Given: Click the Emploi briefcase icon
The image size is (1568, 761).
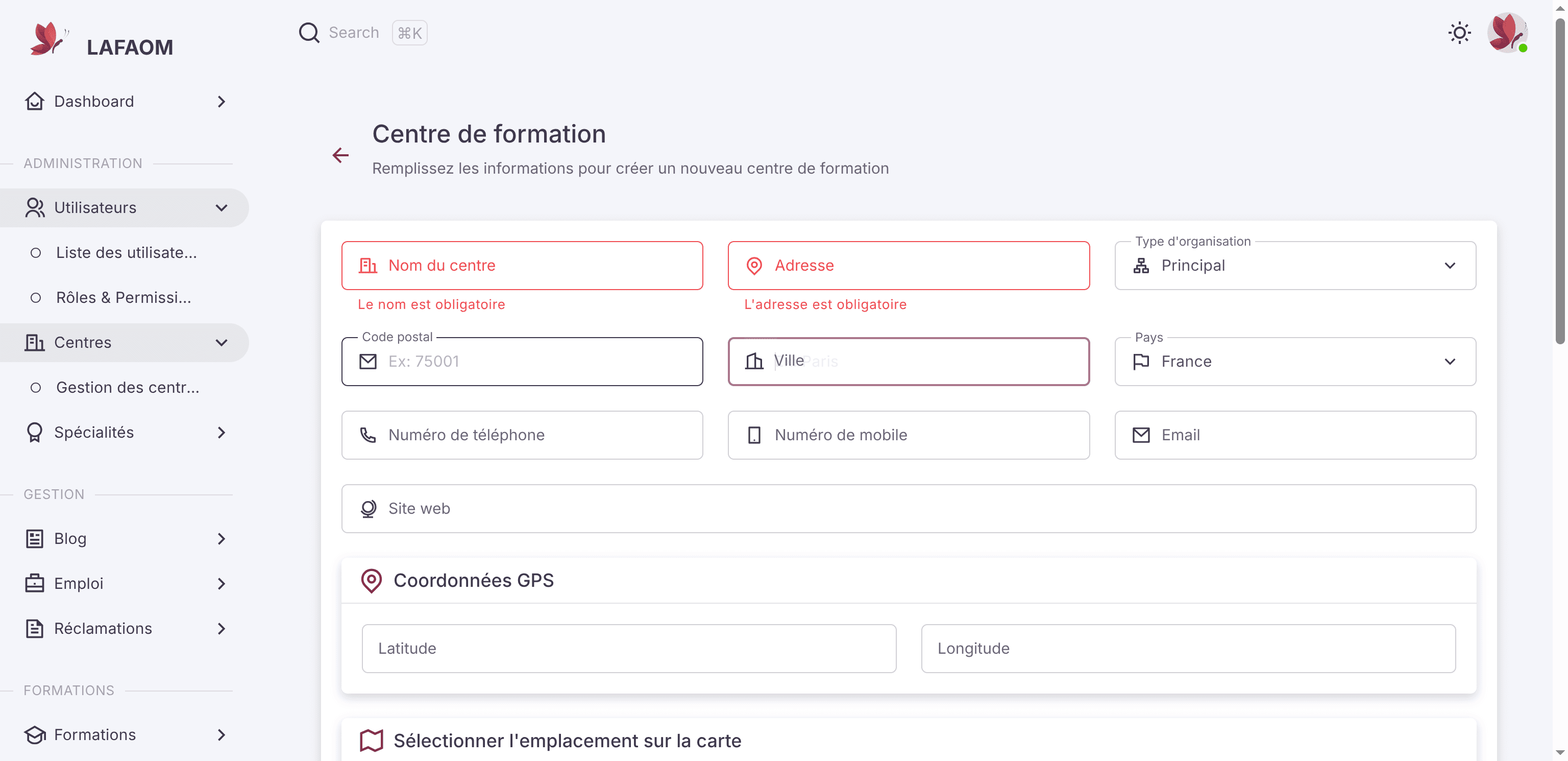Looking at the screenshot, I should (x=35, y=584).
